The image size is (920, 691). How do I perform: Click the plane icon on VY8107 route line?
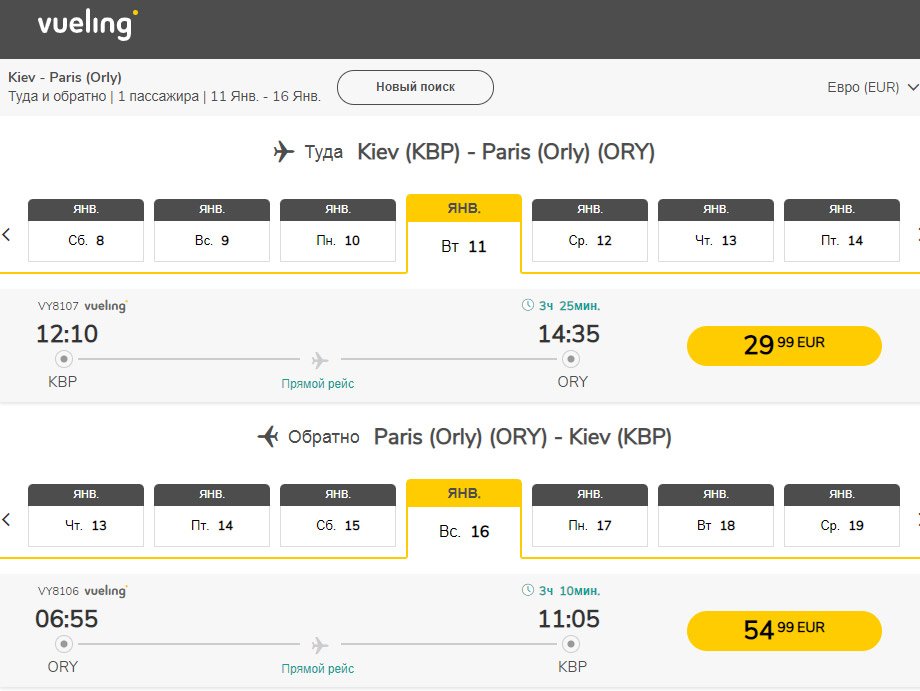point(320,359)
